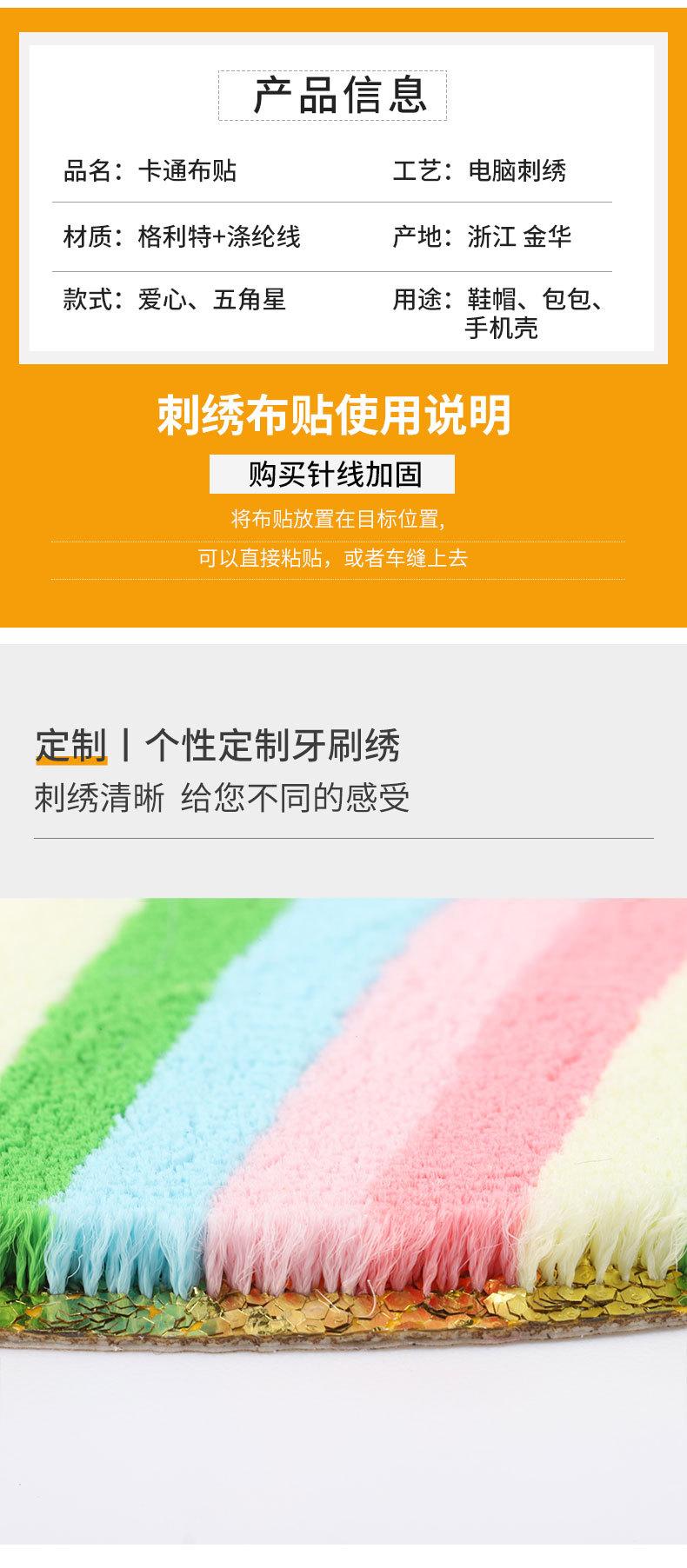Click the underlined 定制 label

[x=70, y=746]
